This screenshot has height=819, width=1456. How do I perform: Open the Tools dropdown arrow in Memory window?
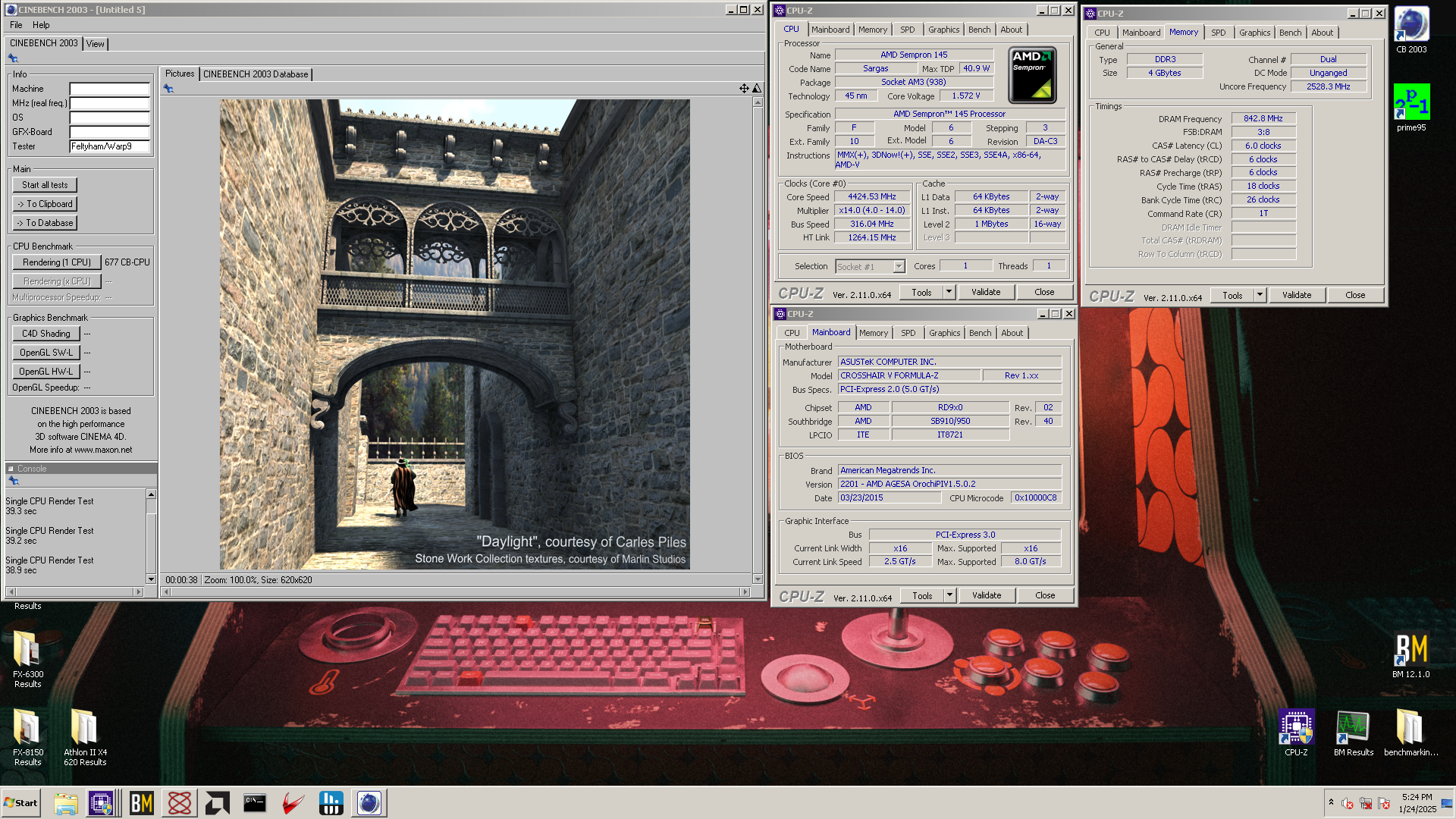click(x=1260, y=295)
